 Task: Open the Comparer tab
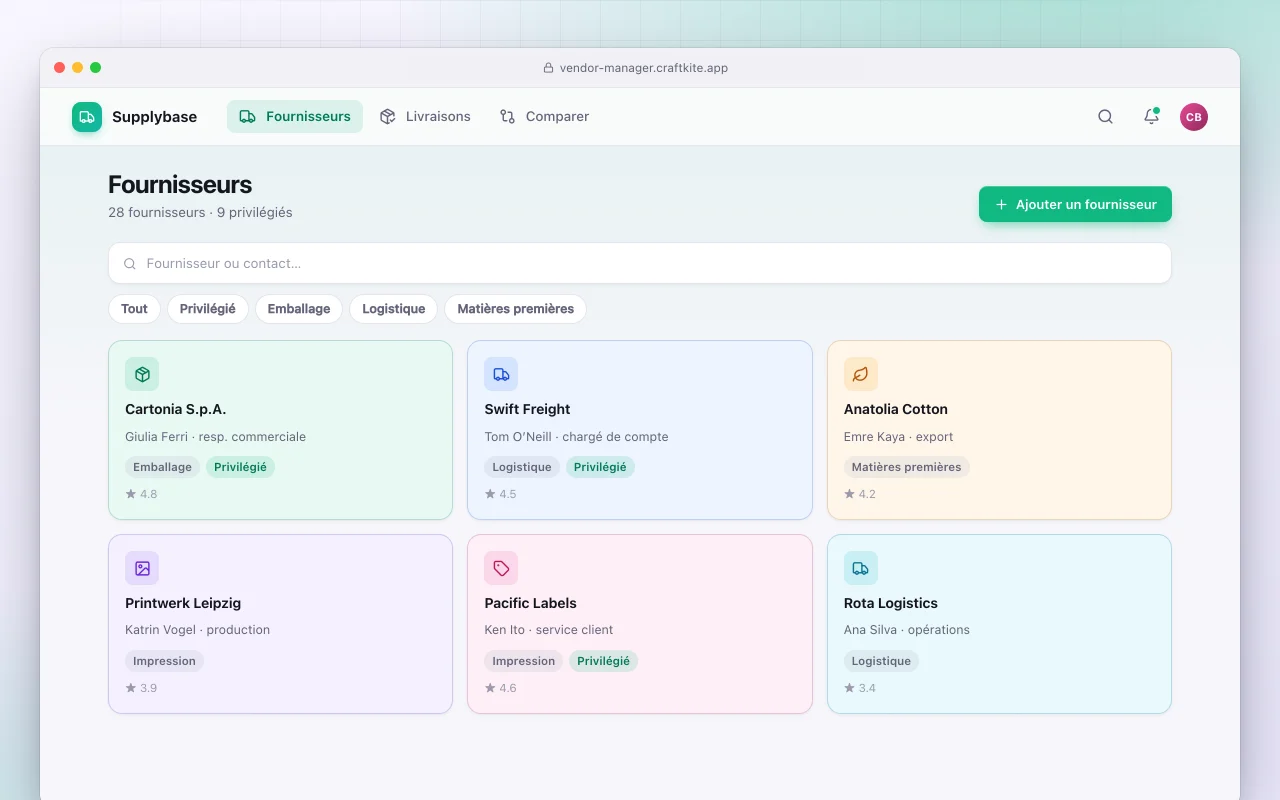click(544, 117)
